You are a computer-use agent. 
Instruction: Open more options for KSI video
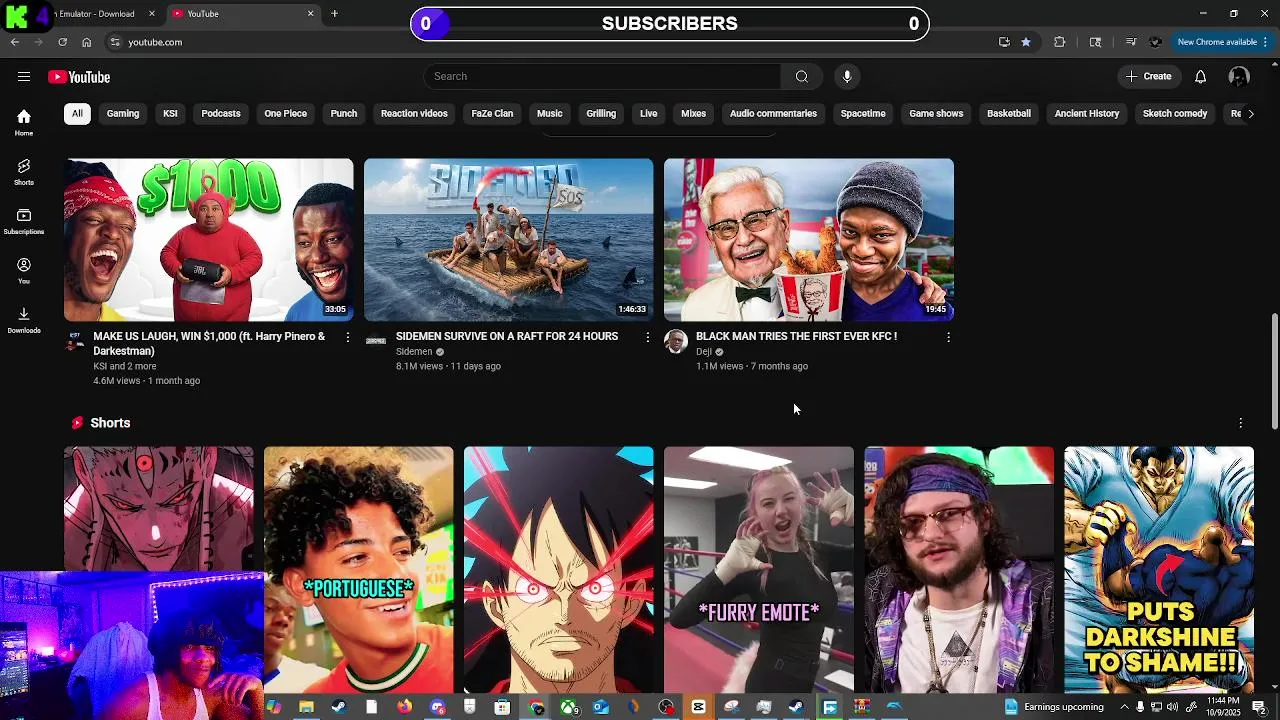point(348,338)
